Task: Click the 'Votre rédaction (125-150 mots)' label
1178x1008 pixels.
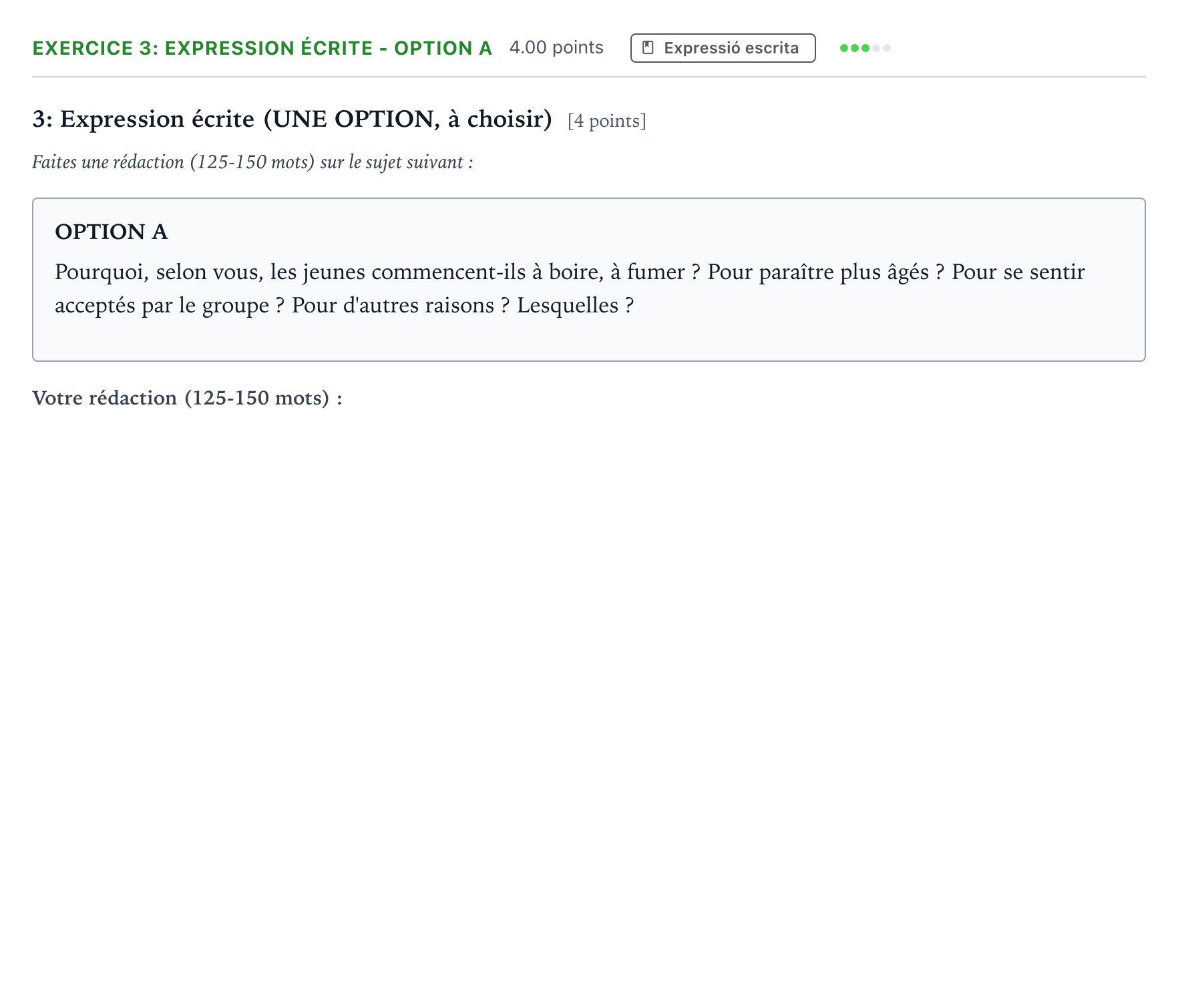Action: tap(187, 398)
